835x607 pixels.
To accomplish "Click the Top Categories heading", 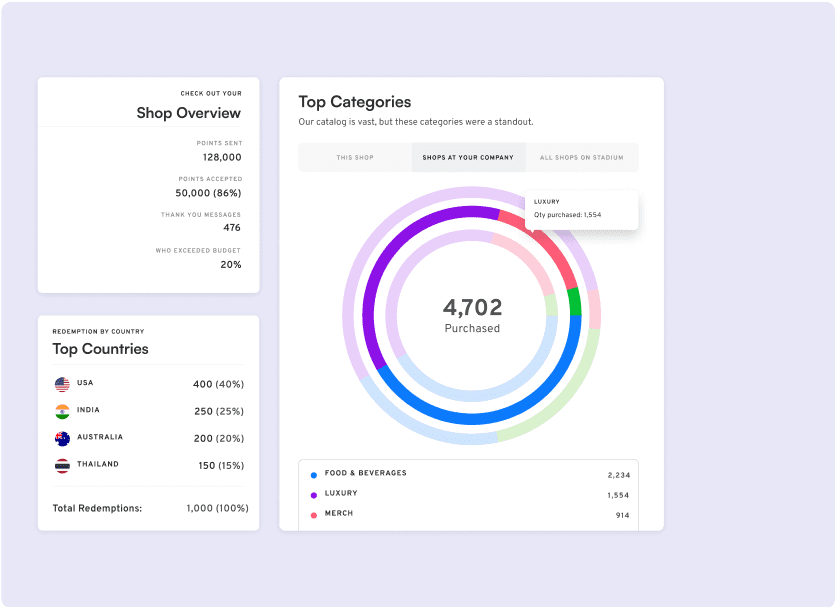I will pos(355,102).
